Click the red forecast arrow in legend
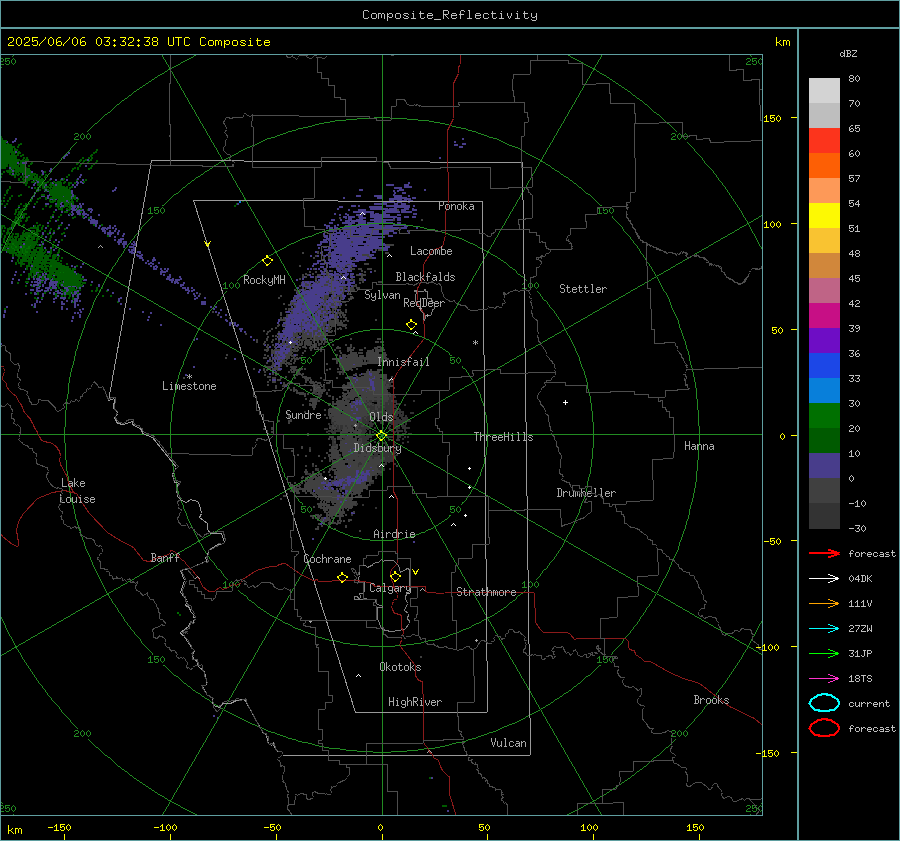Image resolution: width=900 pixels, height=841 pixels. [x=824, y=553]
